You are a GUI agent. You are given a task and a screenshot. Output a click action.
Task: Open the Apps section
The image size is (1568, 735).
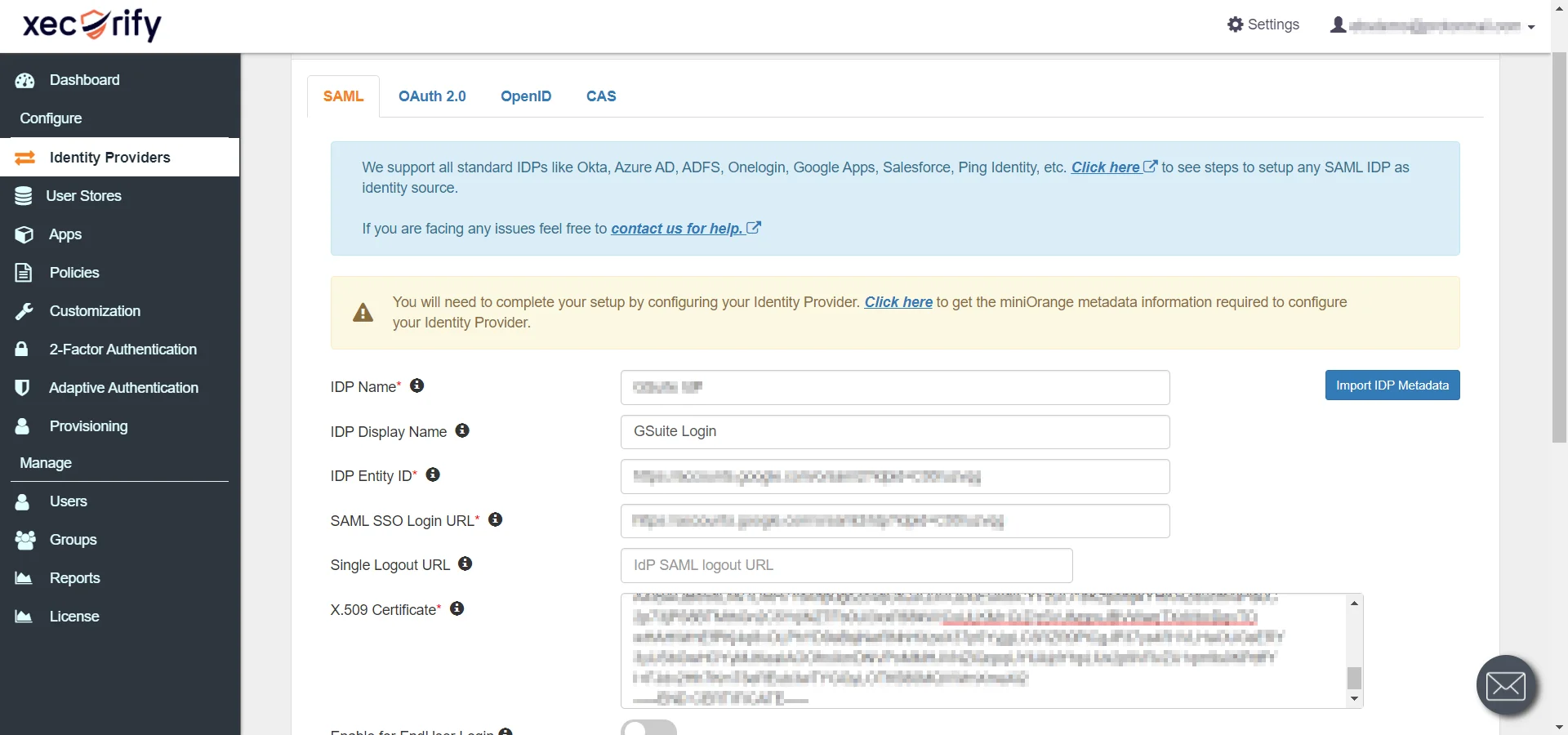coord(64,234)
